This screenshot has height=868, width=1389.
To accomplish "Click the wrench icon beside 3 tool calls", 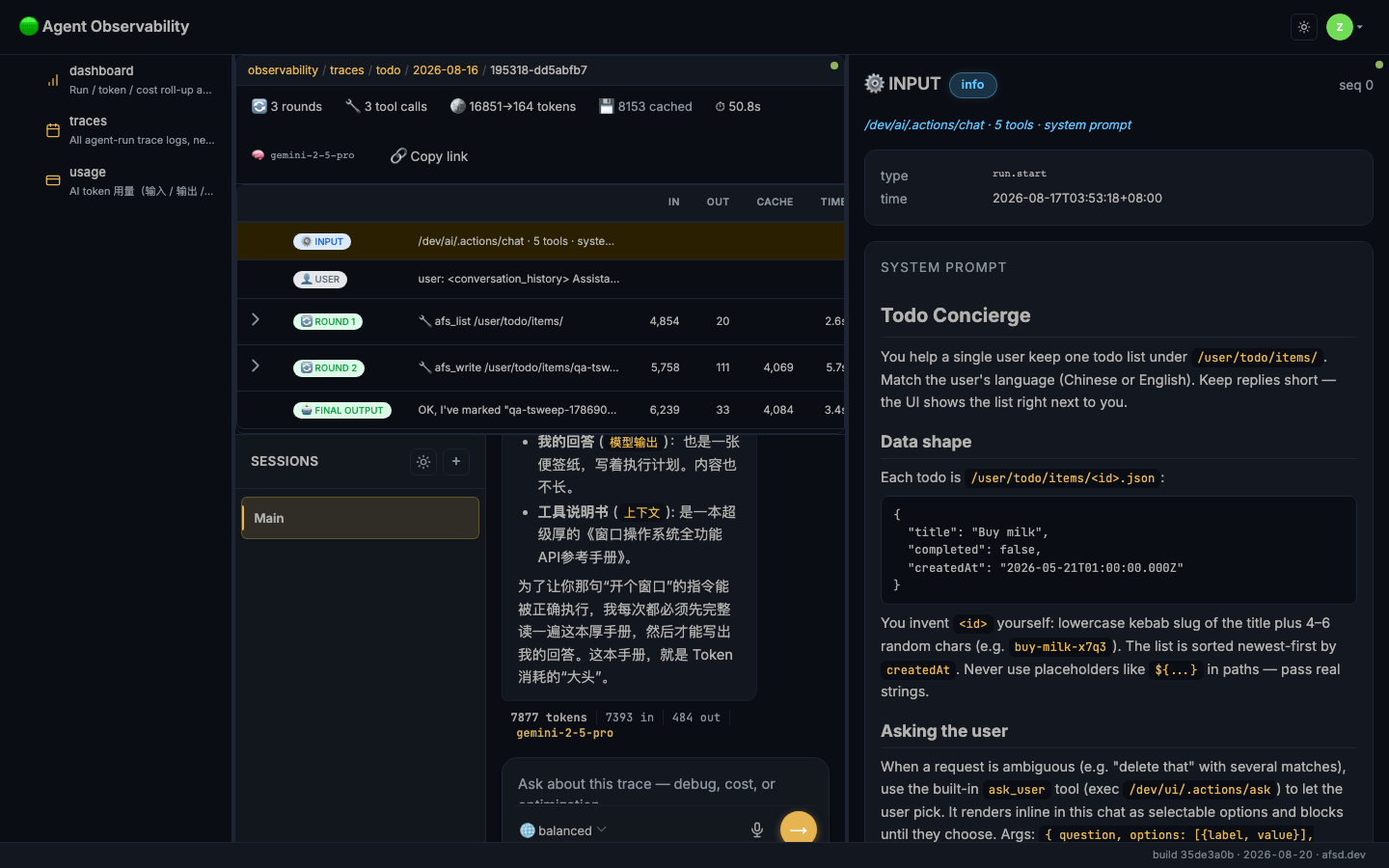I will (353, 106).
